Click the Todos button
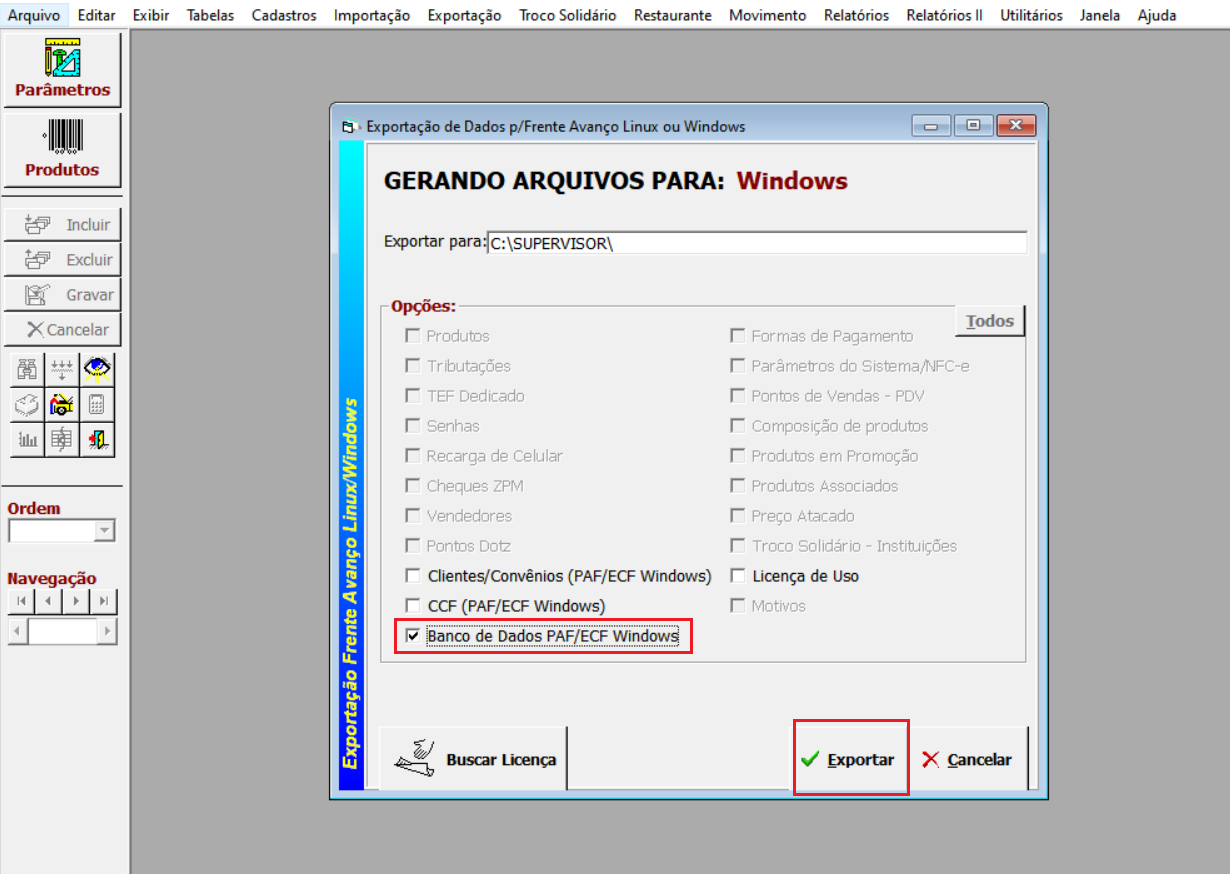Image resolution: width=1230 pixels, height=874 pixels. click(990, 321)
